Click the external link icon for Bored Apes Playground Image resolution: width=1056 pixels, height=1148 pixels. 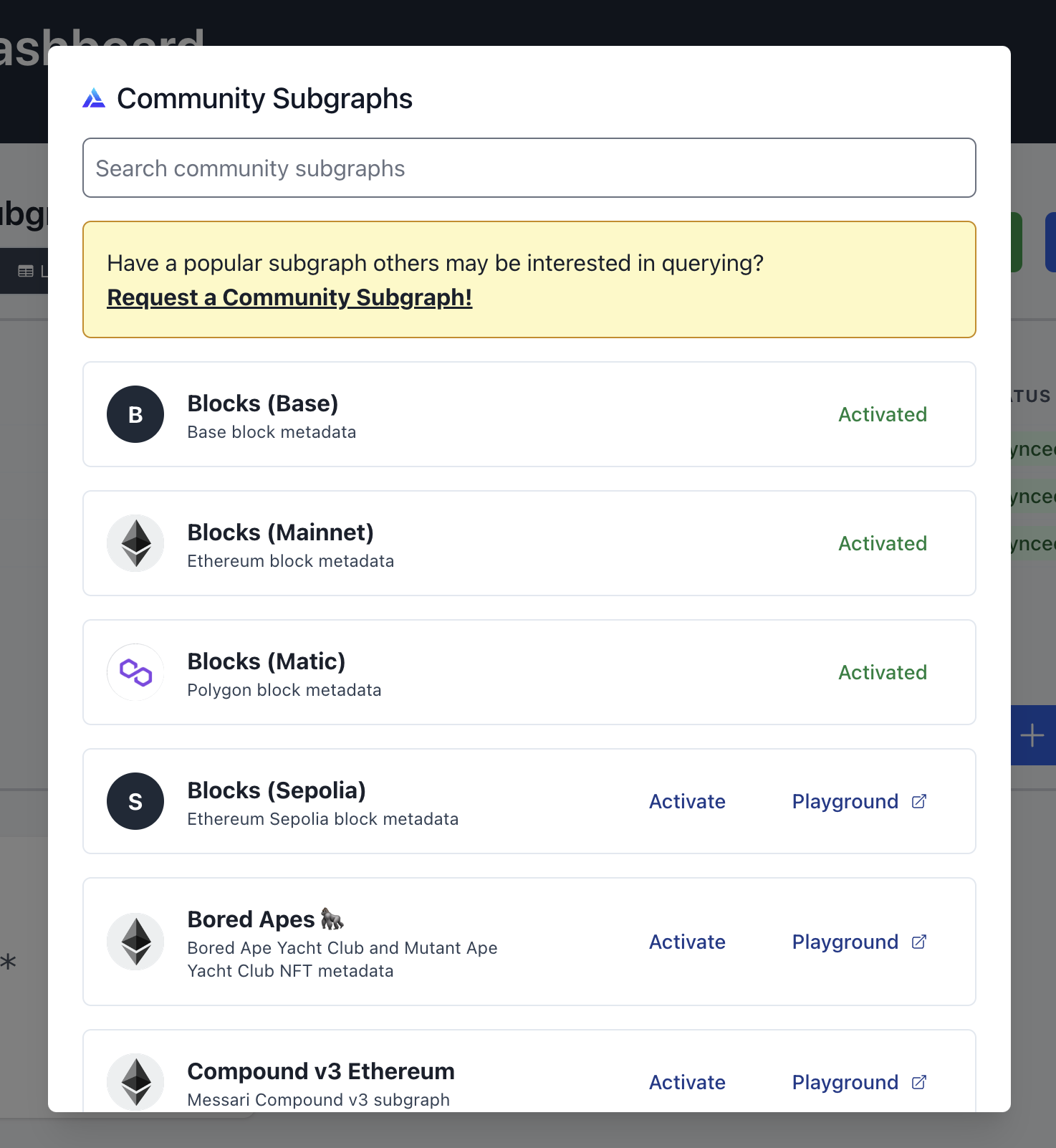pos(919,942)
